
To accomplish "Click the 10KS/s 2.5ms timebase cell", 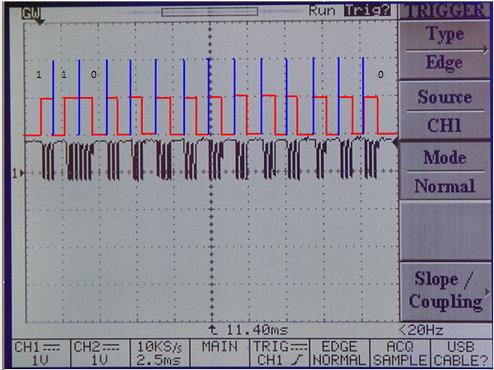I will pyautogui.click(x=159, y=353).
